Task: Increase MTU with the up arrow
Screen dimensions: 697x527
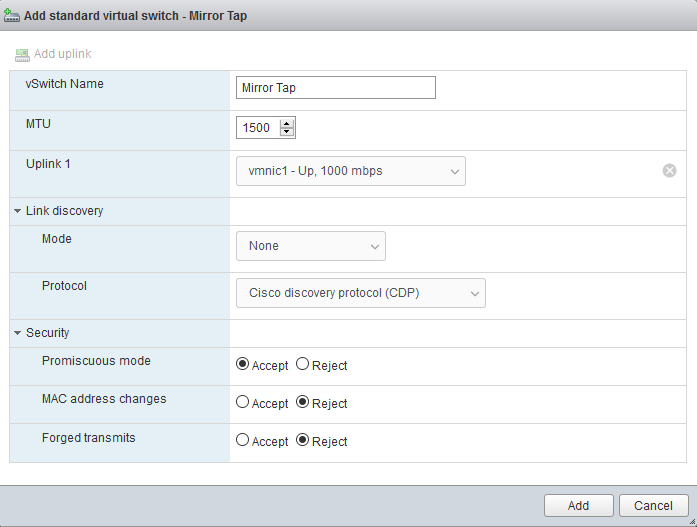Action: pos(288,123)
